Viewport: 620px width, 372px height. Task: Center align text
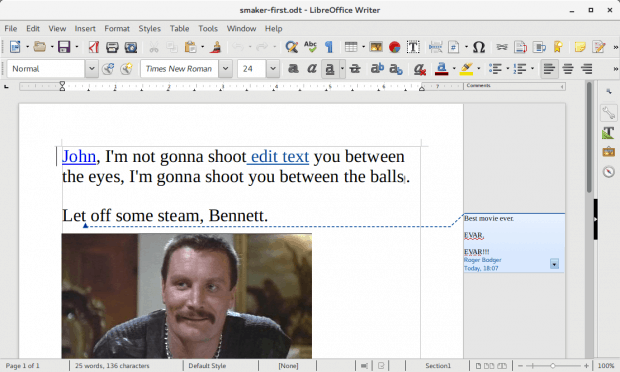click(568, 69)
